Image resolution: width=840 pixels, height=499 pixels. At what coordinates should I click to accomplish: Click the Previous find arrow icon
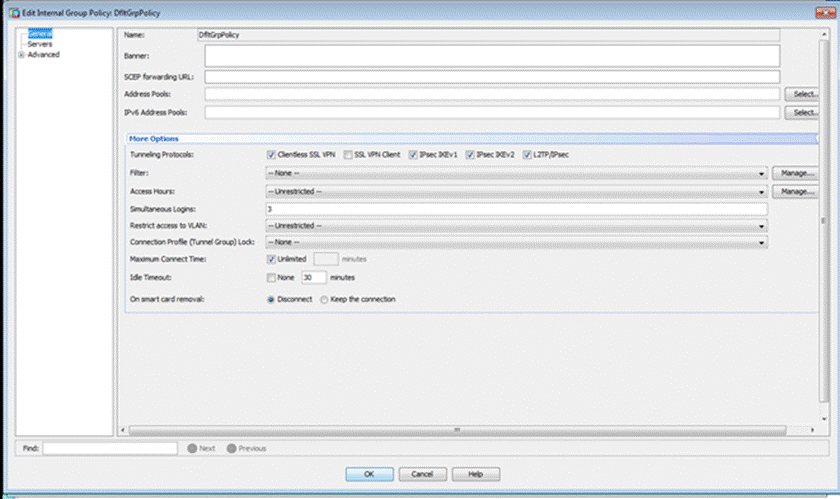tap(232, 448)
